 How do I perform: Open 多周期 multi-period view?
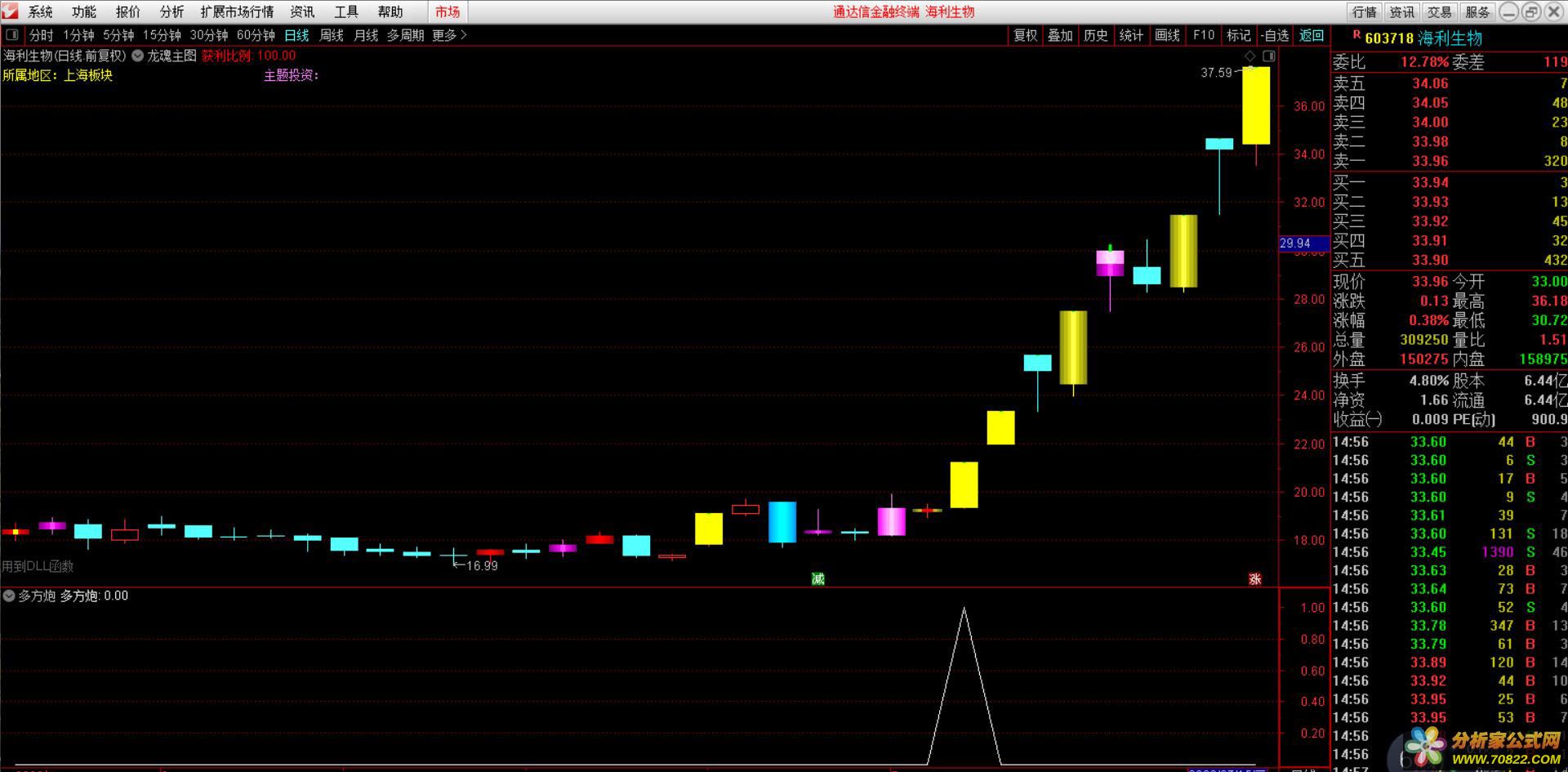pyautogui.click(x=405, y=35)
